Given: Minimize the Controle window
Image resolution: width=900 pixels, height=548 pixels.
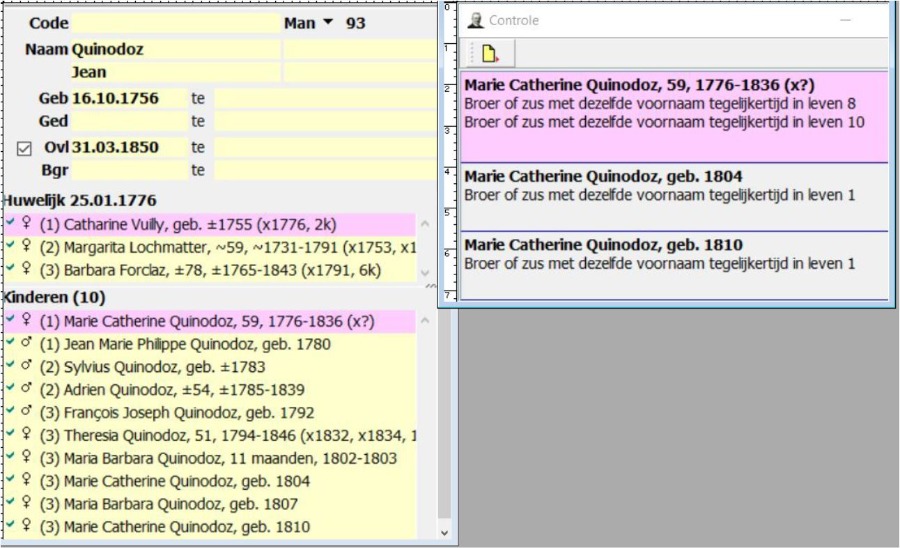Looking at the screenshot, I should 846,20.
